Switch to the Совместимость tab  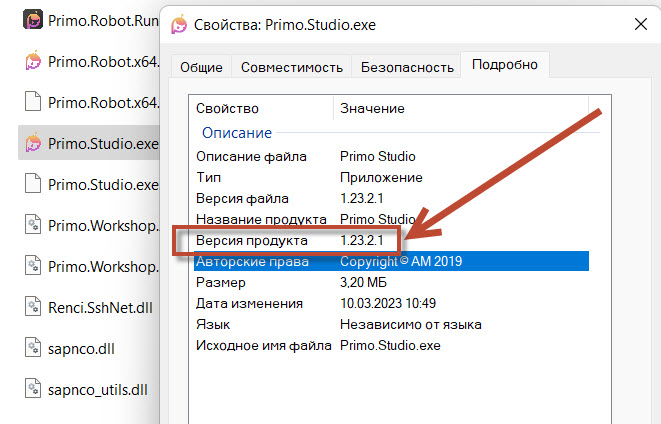coord(292,67)
